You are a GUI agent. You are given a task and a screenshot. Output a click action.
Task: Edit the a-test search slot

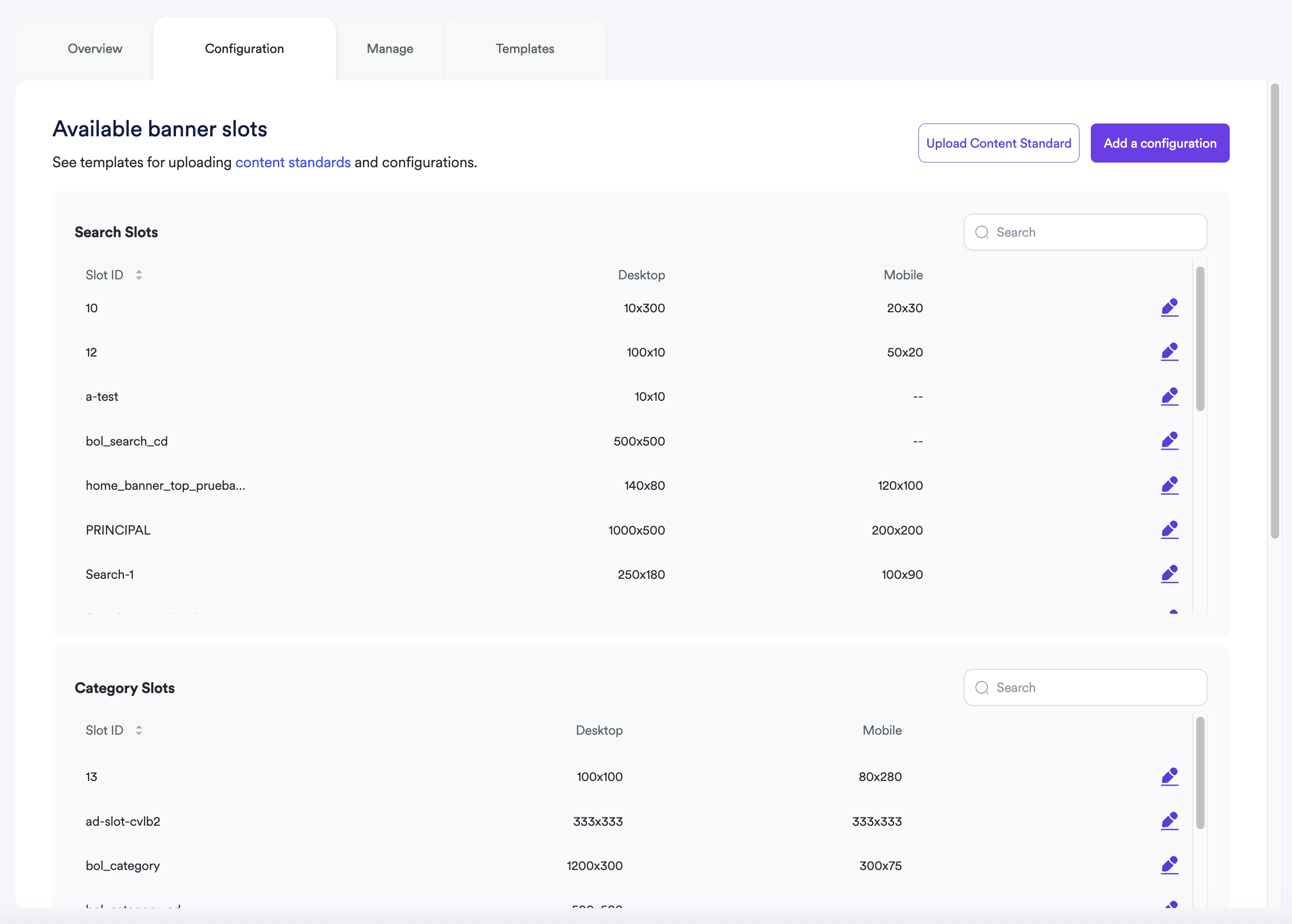(1170, 397)
